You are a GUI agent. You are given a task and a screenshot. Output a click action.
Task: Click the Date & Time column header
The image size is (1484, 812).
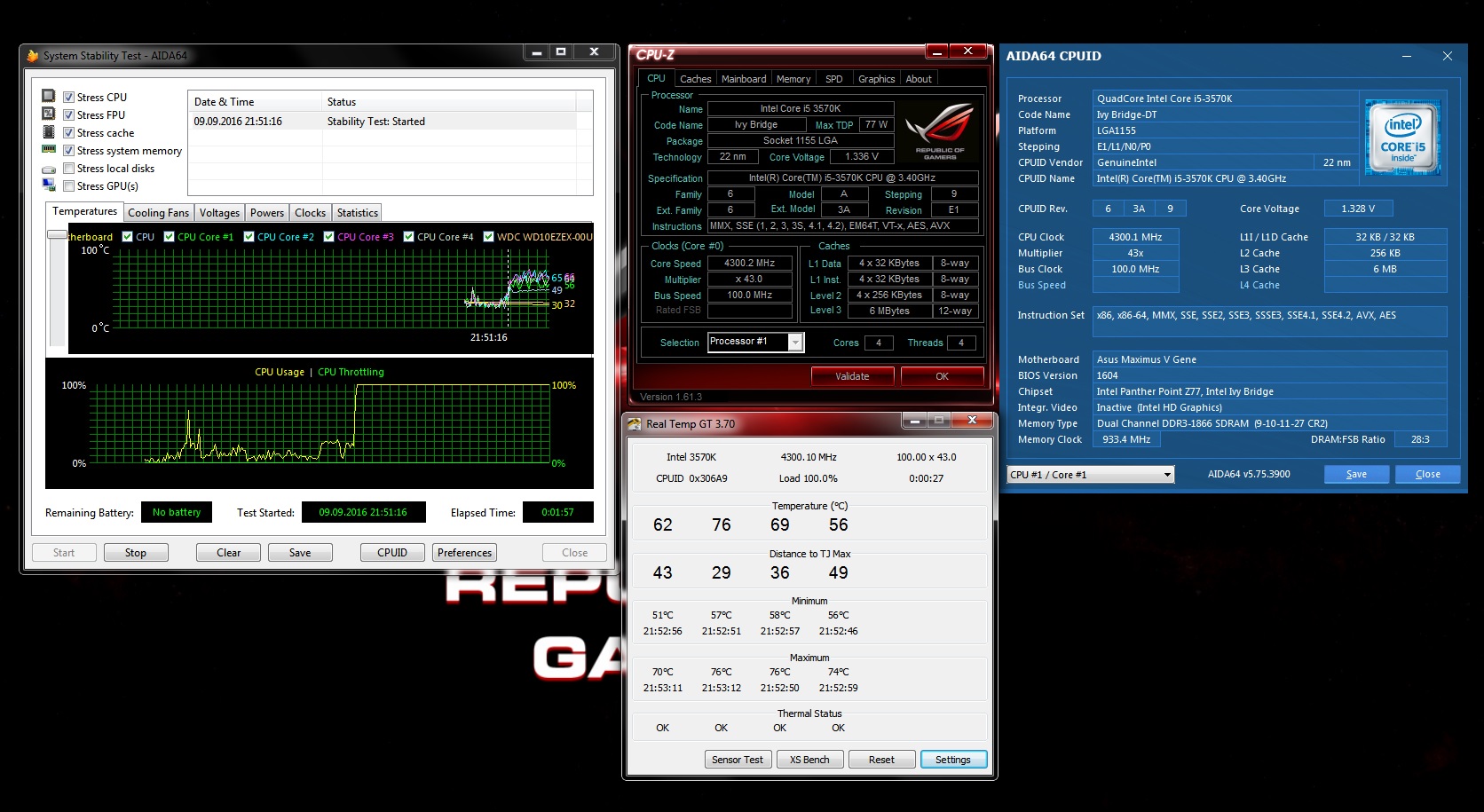(255, 102)
